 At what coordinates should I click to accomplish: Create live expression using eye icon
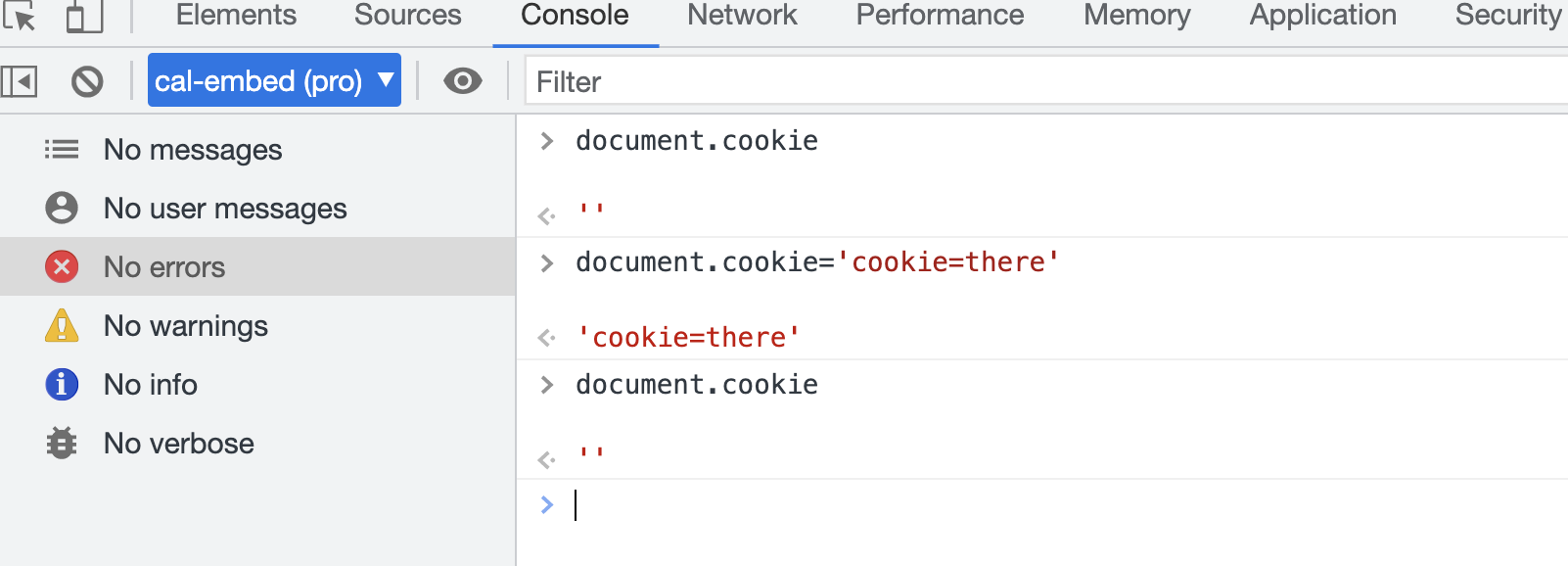click(x=462, y=81)
